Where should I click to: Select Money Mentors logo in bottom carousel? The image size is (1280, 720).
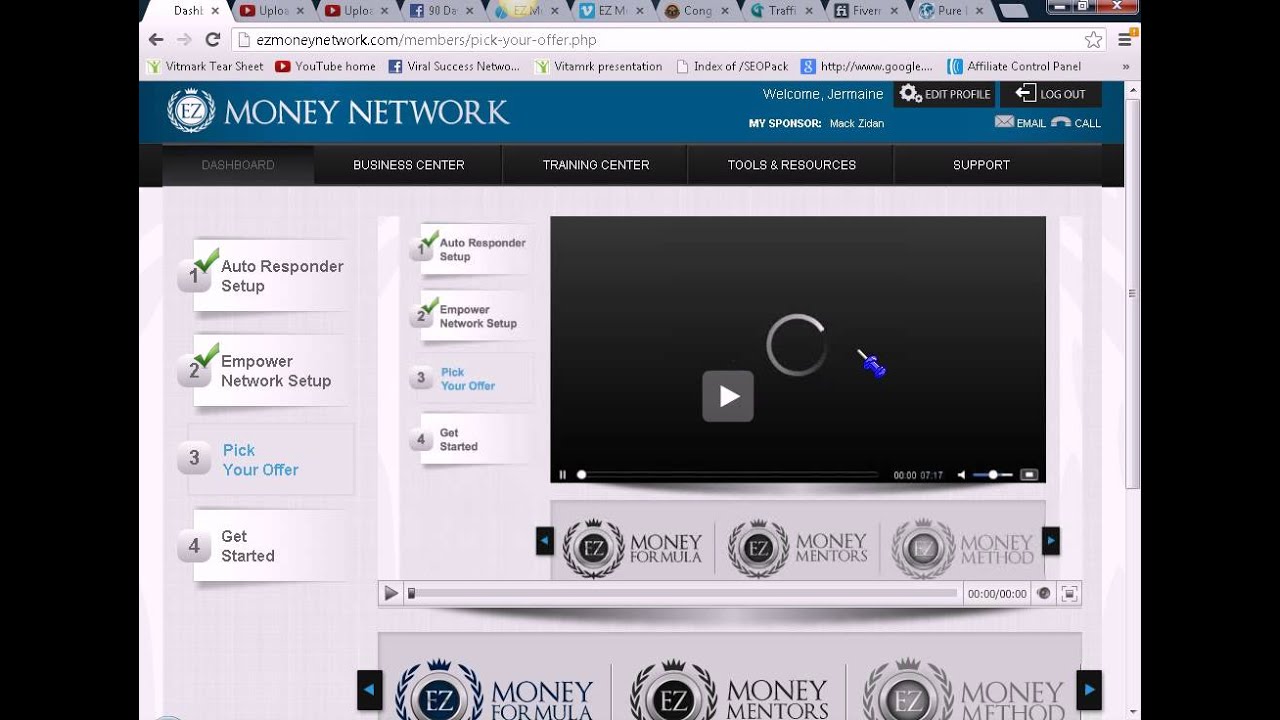pos(730,690)
